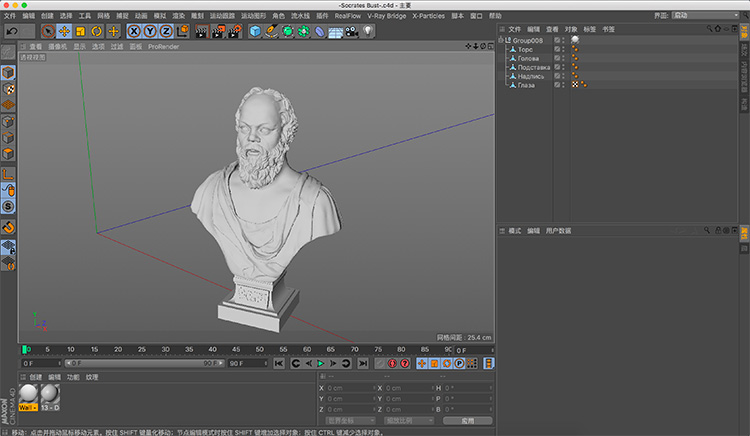Open 文件 menu in menu bar

10,16
